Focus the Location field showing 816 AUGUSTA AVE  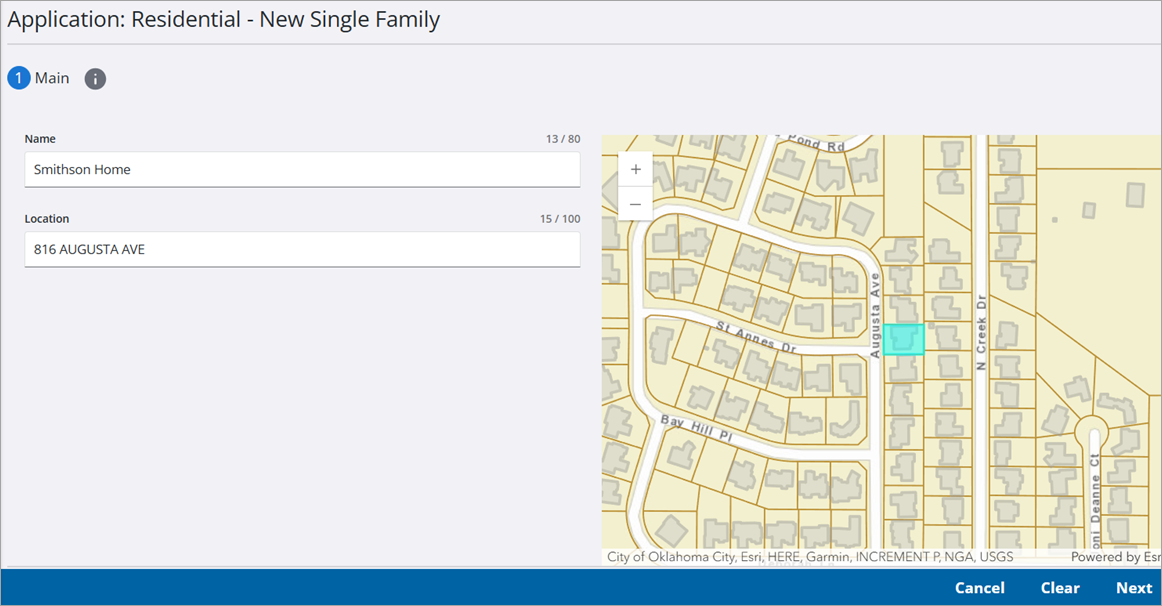pos(302,250)
